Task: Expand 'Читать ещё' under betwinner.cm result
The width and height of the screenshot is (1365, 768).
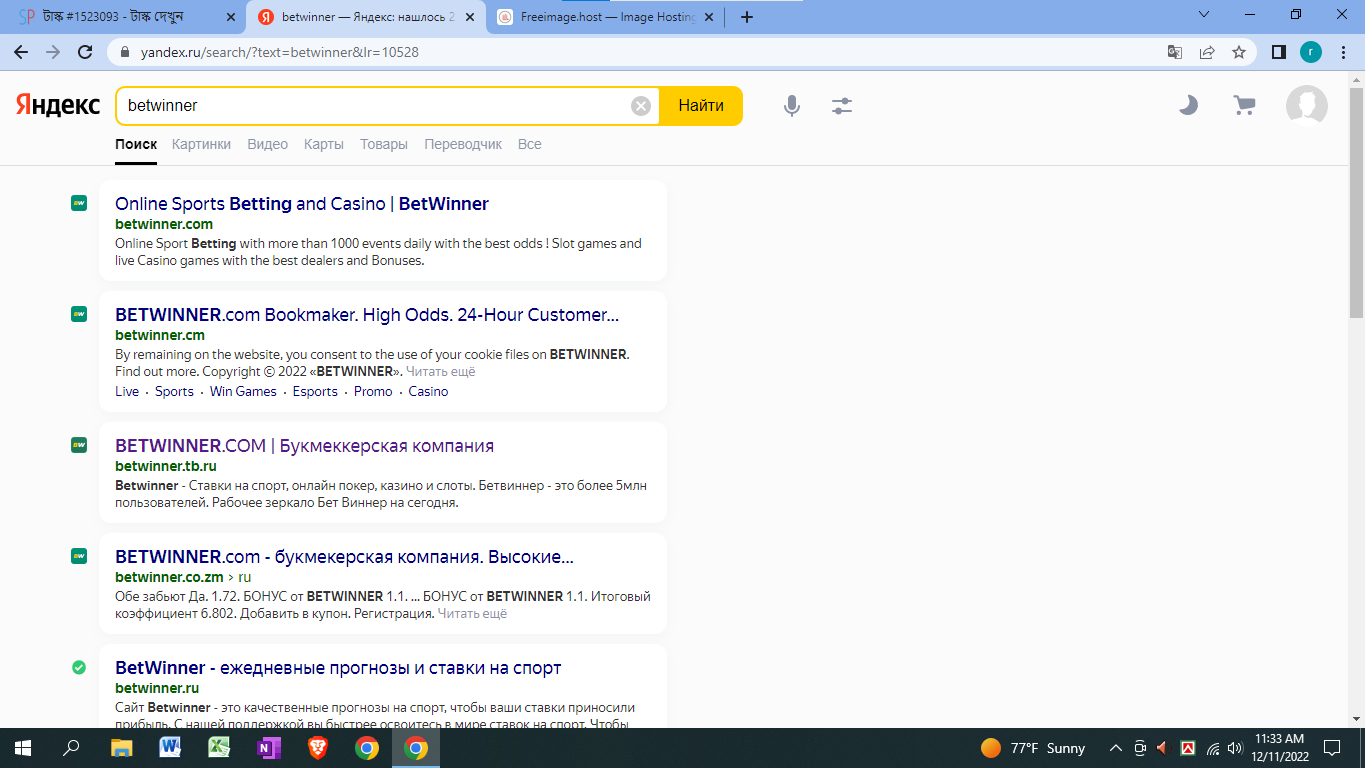Action: click(440, 371)
